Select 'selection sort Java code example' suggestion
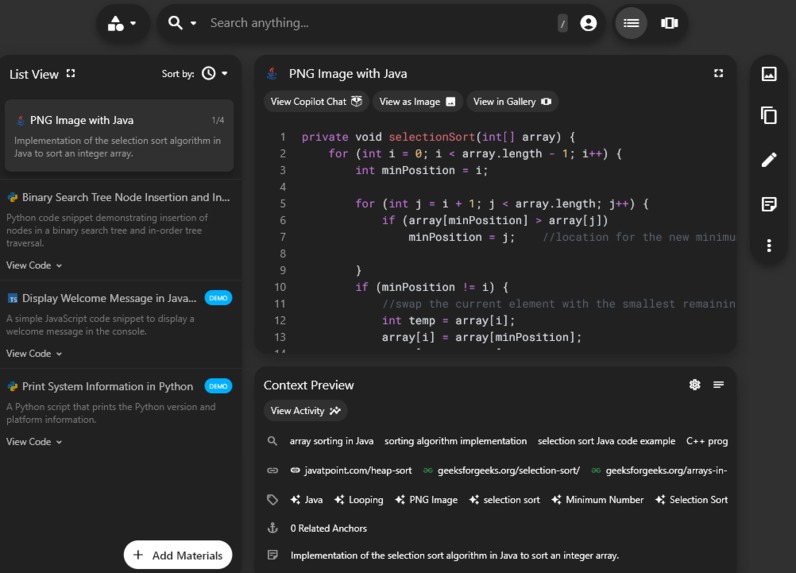 (606, 441)
